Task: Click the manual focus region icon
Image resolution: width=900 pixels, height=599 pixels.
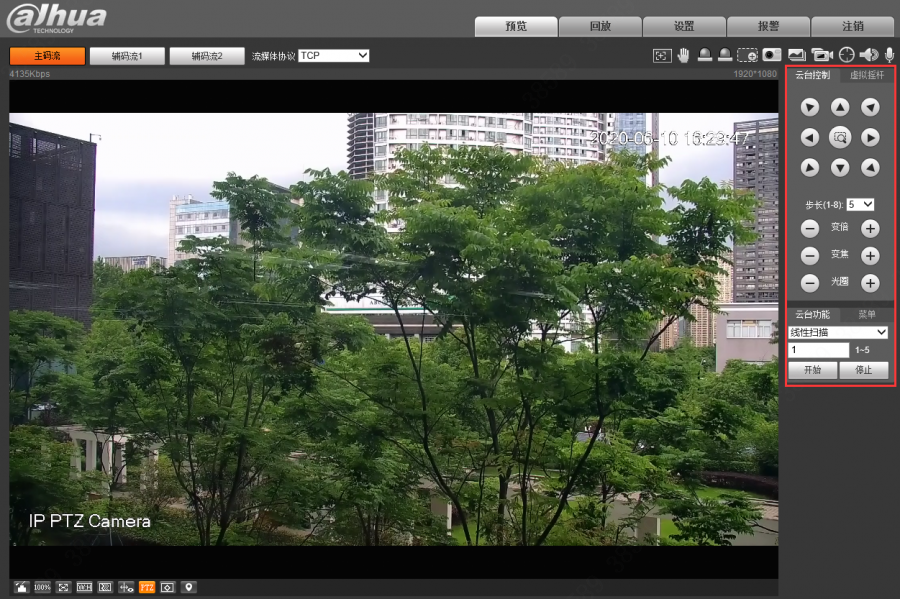Action: pyautogui.click(x=662, y=56)
